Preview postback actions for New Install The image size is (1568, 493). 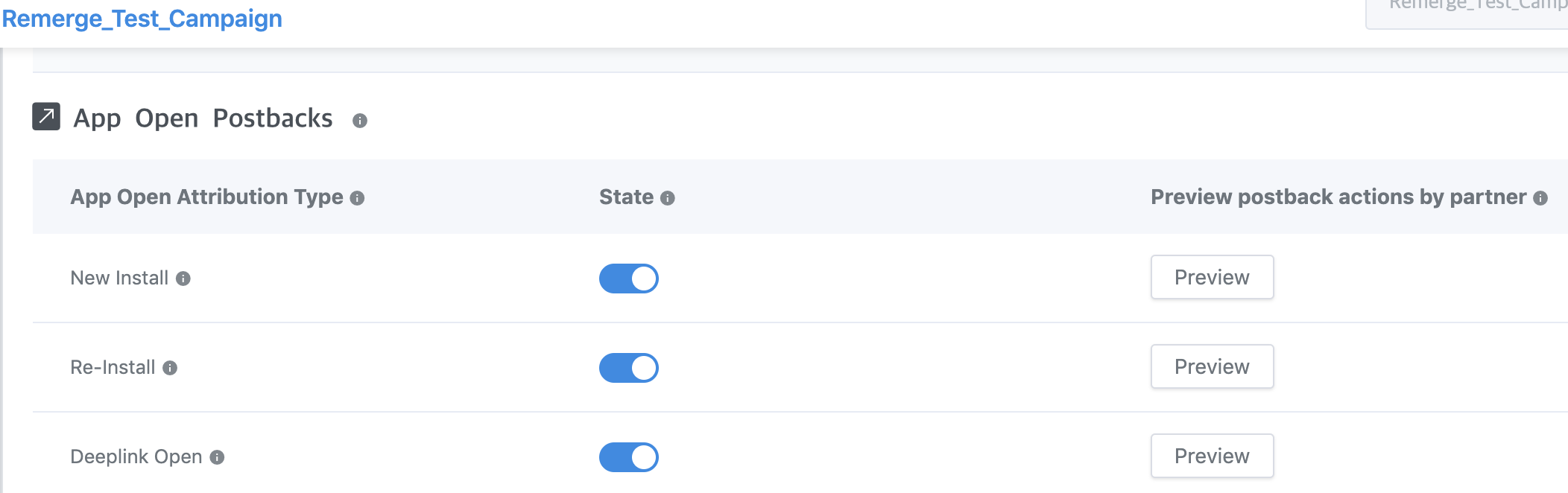point(1212,277)
